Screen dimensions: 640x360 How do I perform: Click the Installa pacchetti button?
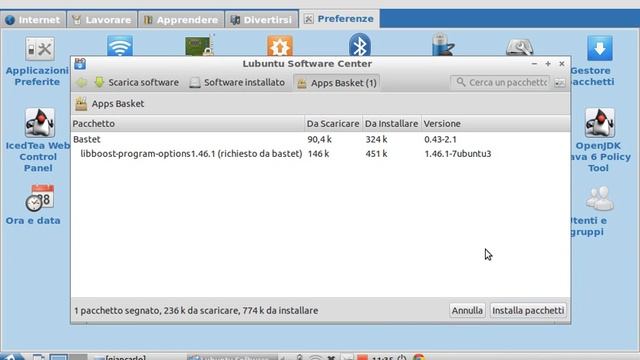(528, 311)
